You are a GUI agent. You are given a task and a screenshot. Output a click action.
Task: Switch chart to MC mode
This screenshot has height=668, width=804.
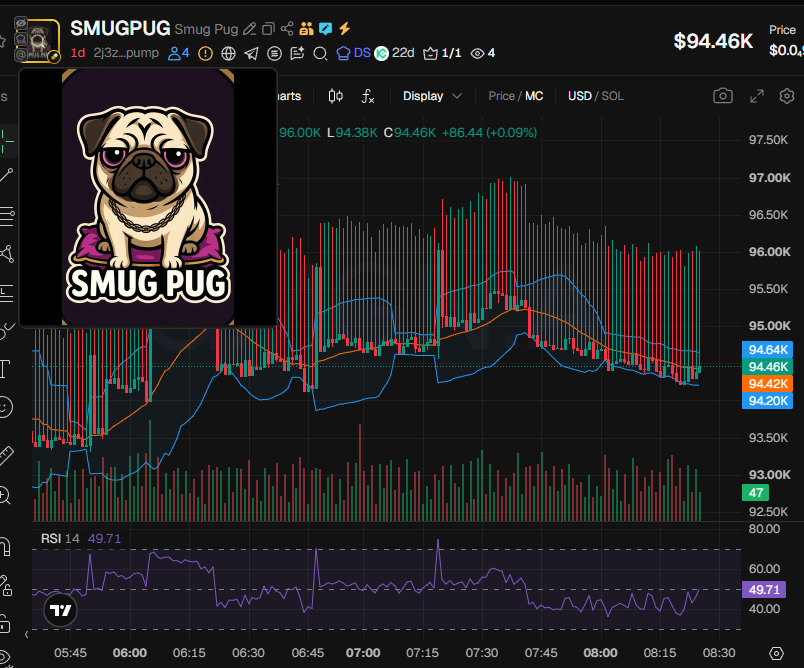(x=534, y=96)
